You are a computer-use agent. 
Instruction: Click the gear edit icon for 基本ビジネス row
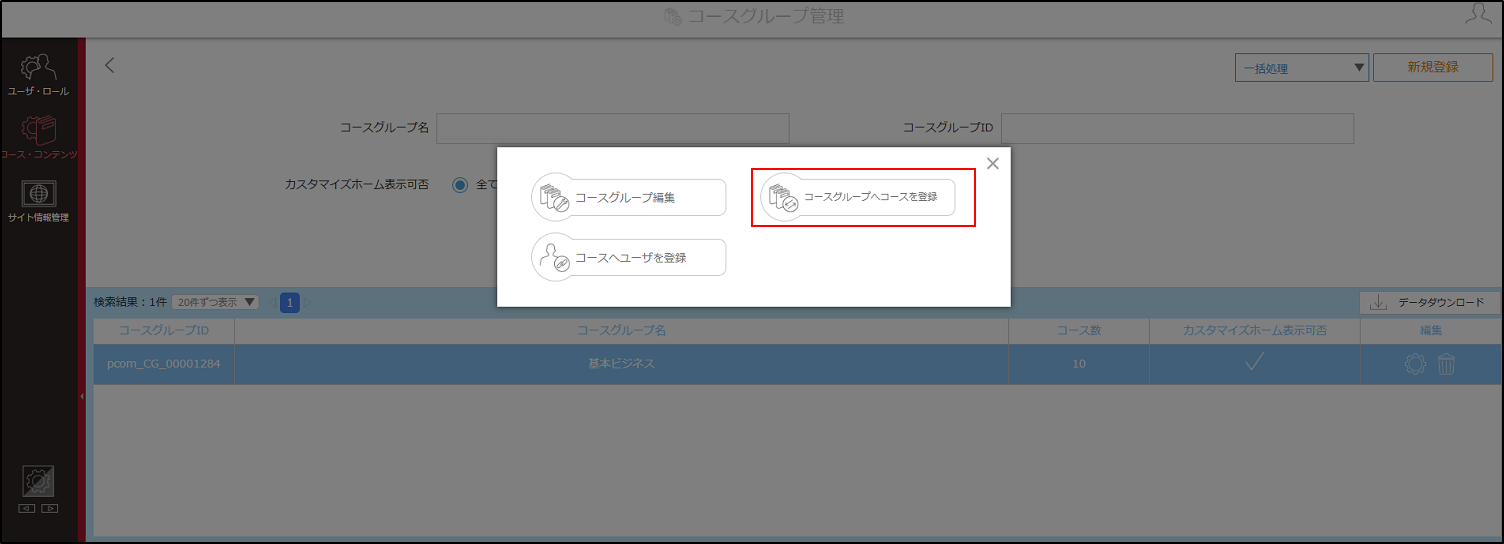click(1414, 364)
